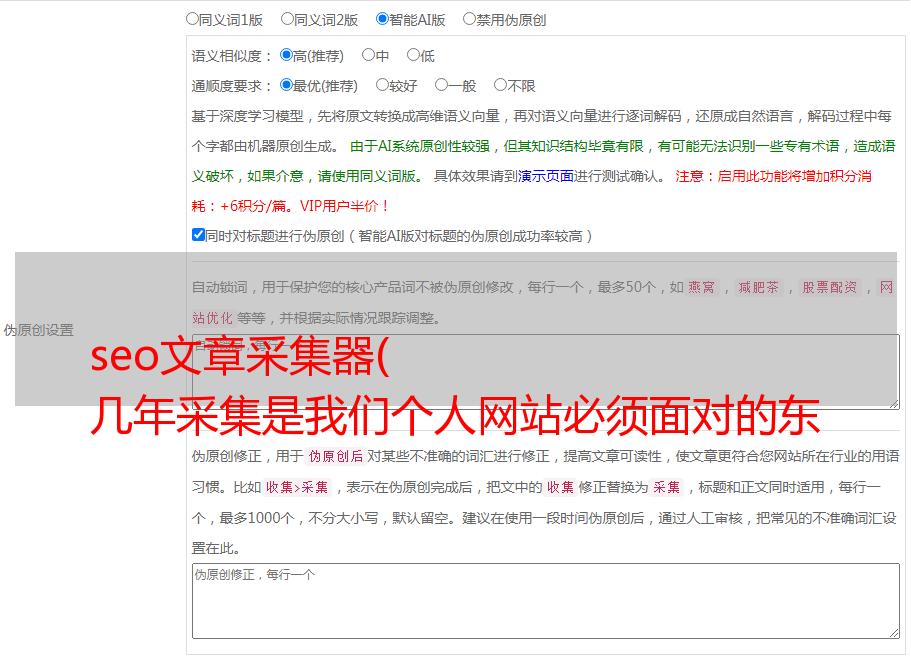The height and width of the screenshot is (658, 911).
Task: Open the 演示页面 link
Action: click(x=546, y=176)
